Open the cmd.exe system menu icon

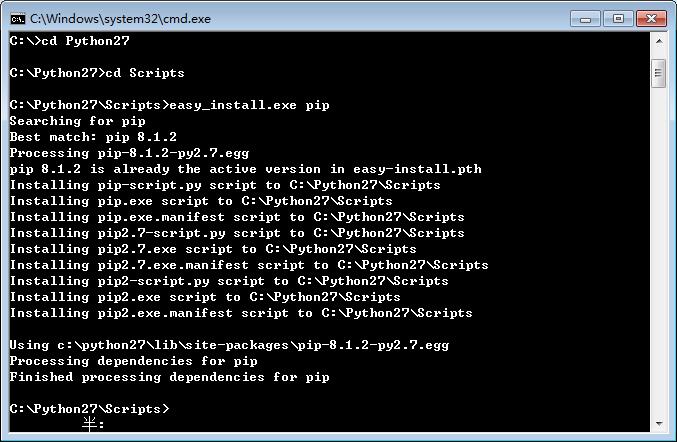[18, 19]
